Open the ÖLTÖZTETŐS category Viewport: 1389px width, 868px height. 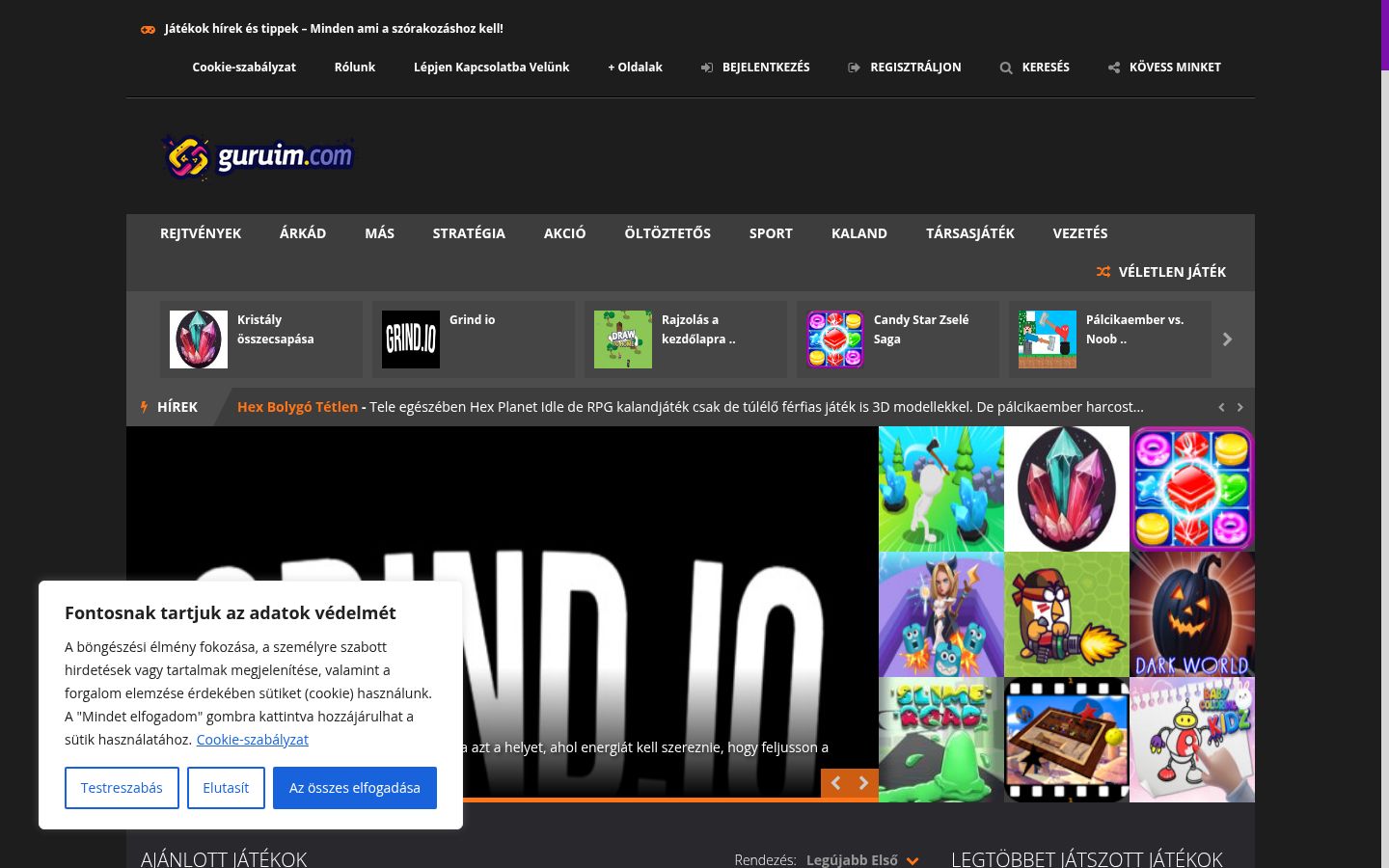click(x=667, y=233)
